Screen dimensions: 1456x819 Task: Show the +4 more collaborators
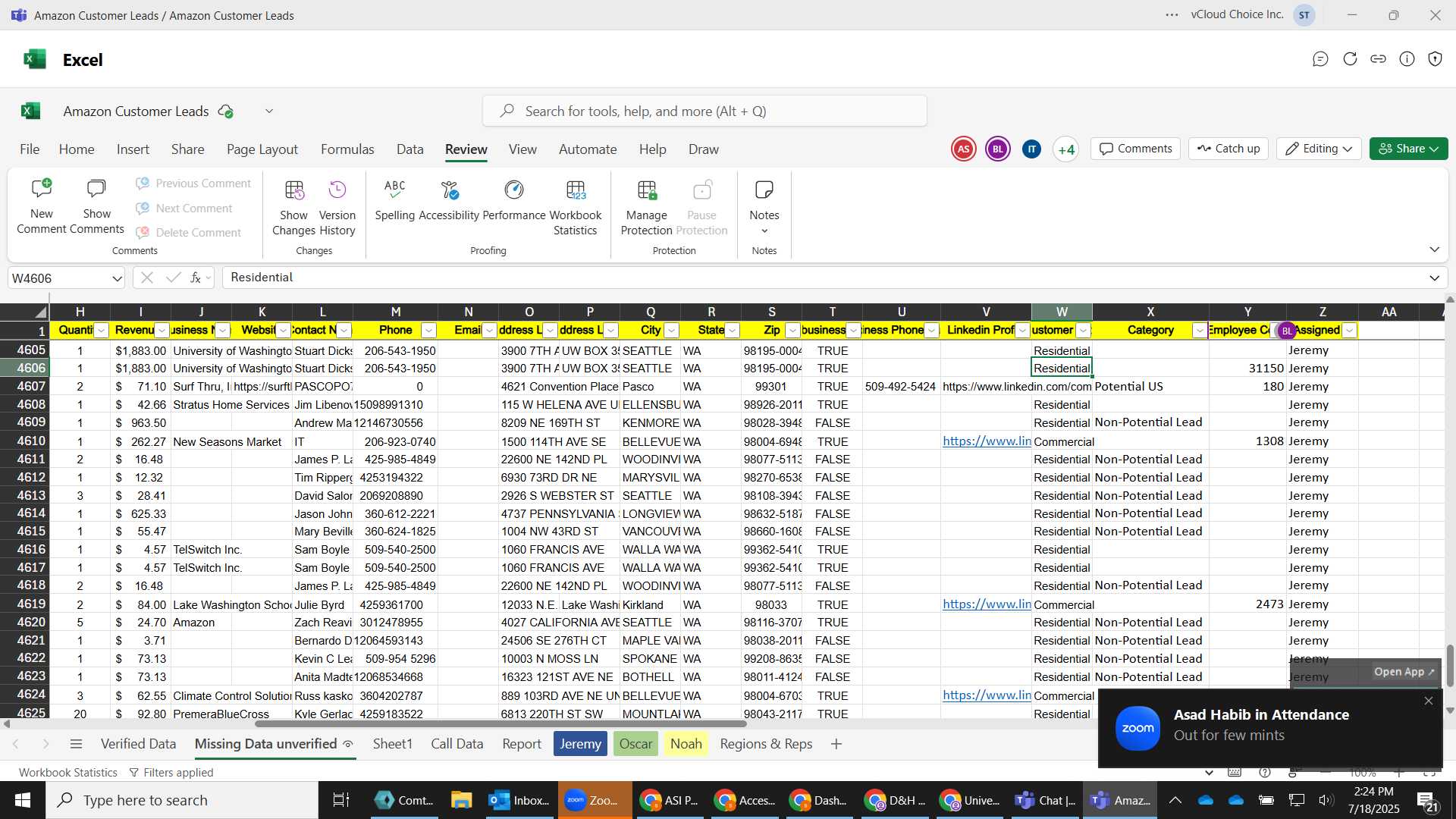click(1065, 149)
